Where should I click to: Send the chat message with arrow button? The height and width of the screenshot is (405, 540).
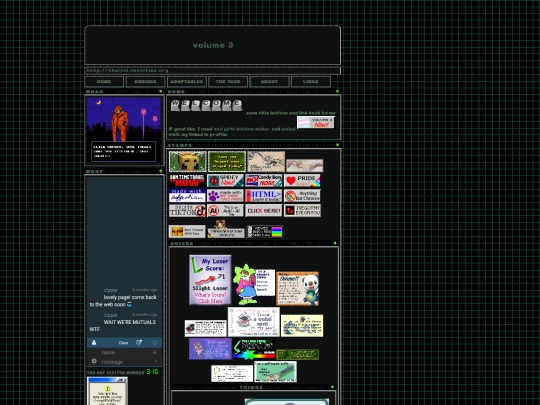(x=155, y=361)
